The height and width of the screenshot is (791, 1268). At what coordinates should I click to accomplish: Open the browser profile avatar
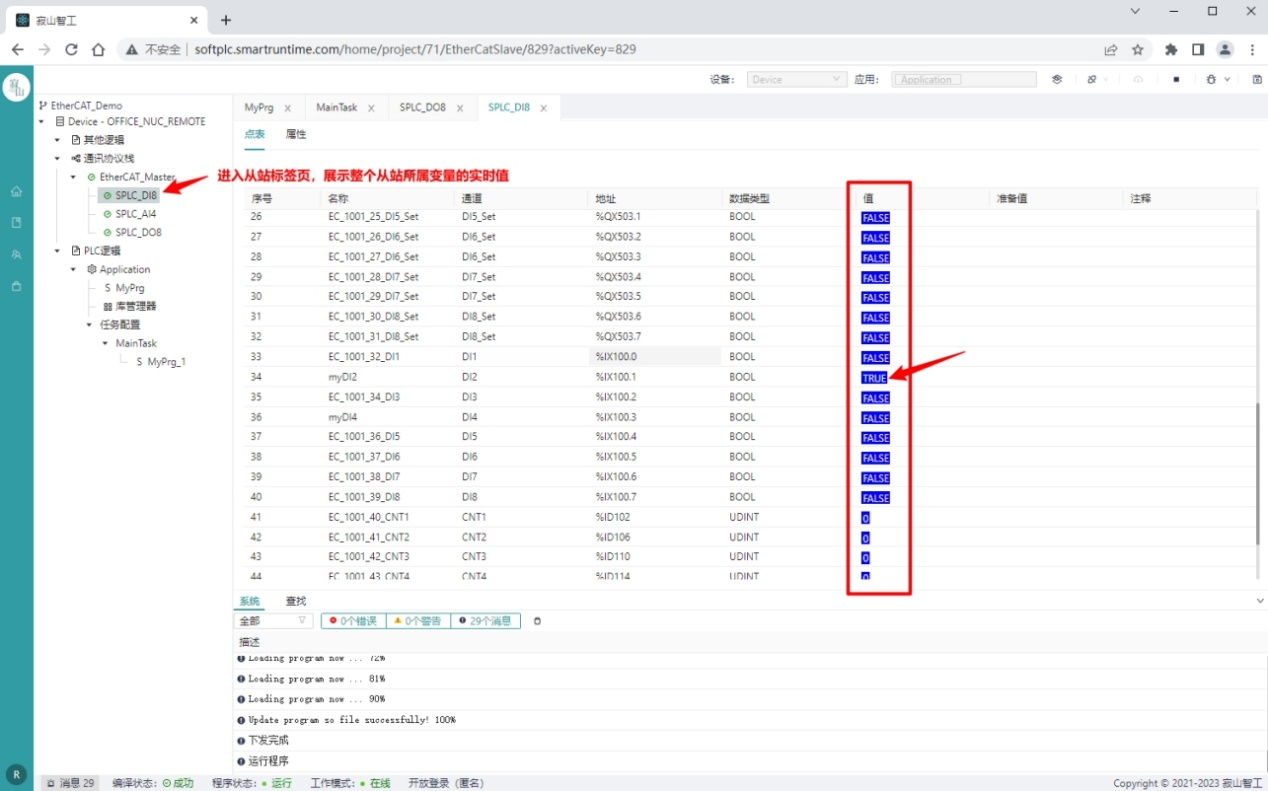pos(1225,49)
